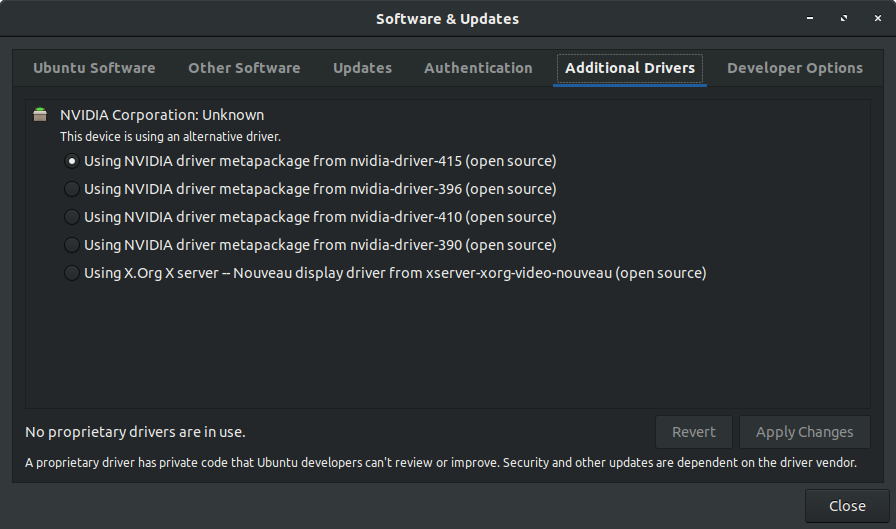The width and height of the screenshot is (896, 529).
Task: Click the Revert button
Action: (694, 432)
